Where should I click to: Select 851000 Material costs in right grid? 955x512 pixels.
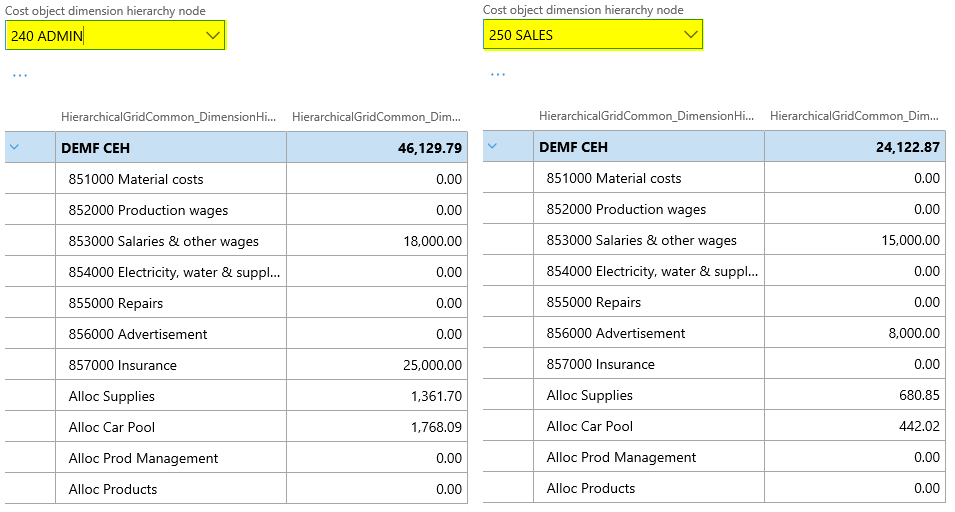(614, 178)
